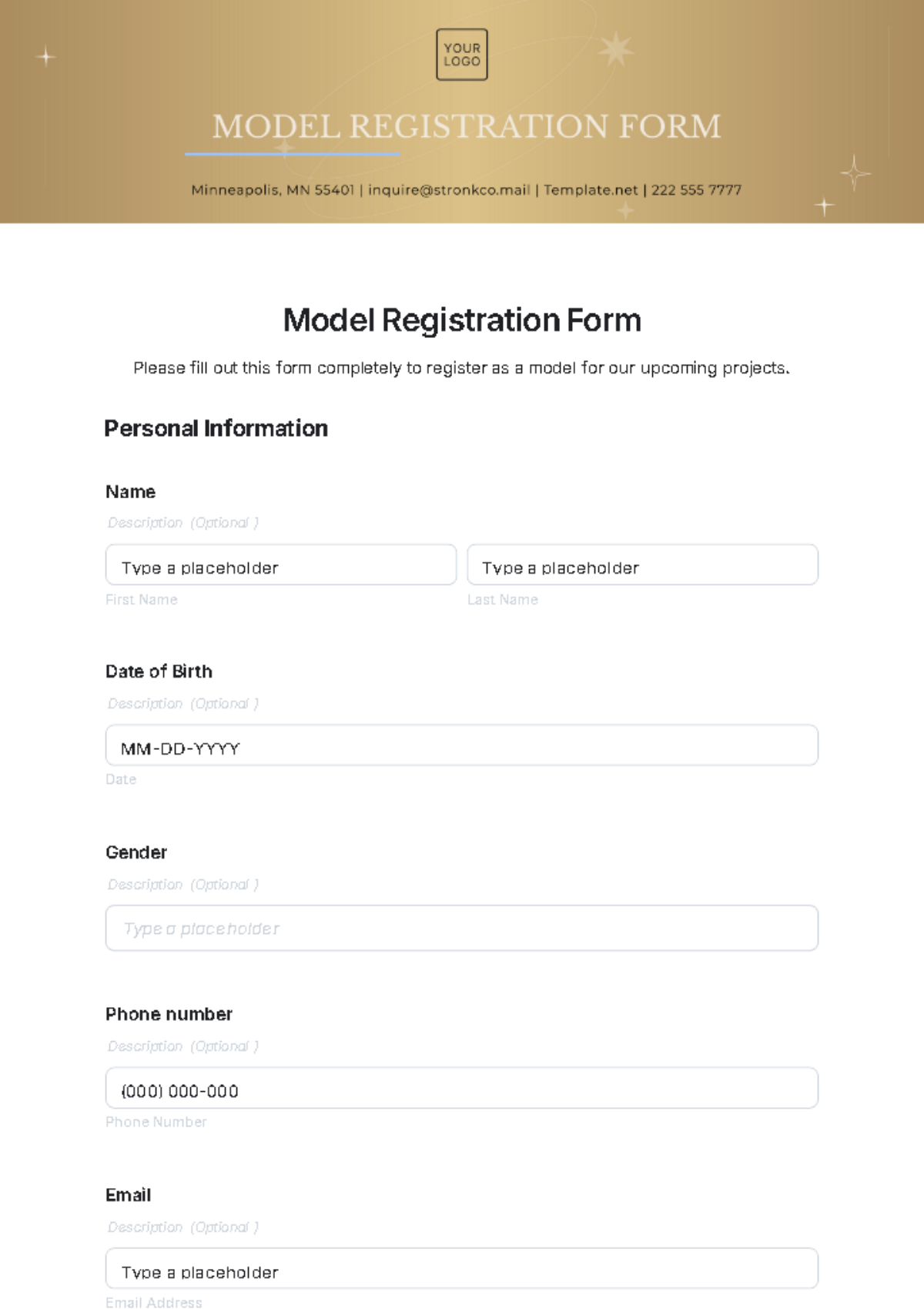
Task: Click the Email Address input field
Action: [462, 1268]
